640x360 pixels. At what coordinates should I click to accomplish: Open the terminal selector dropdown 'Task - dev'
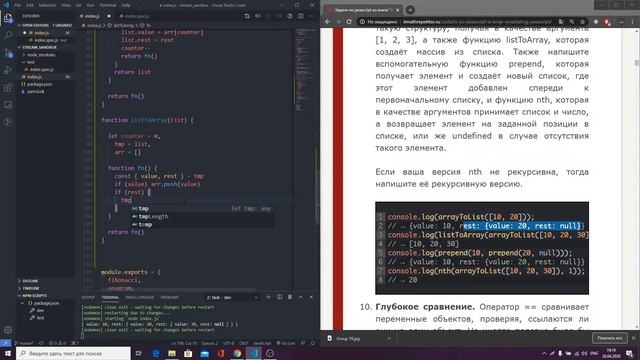coord(232,297)
